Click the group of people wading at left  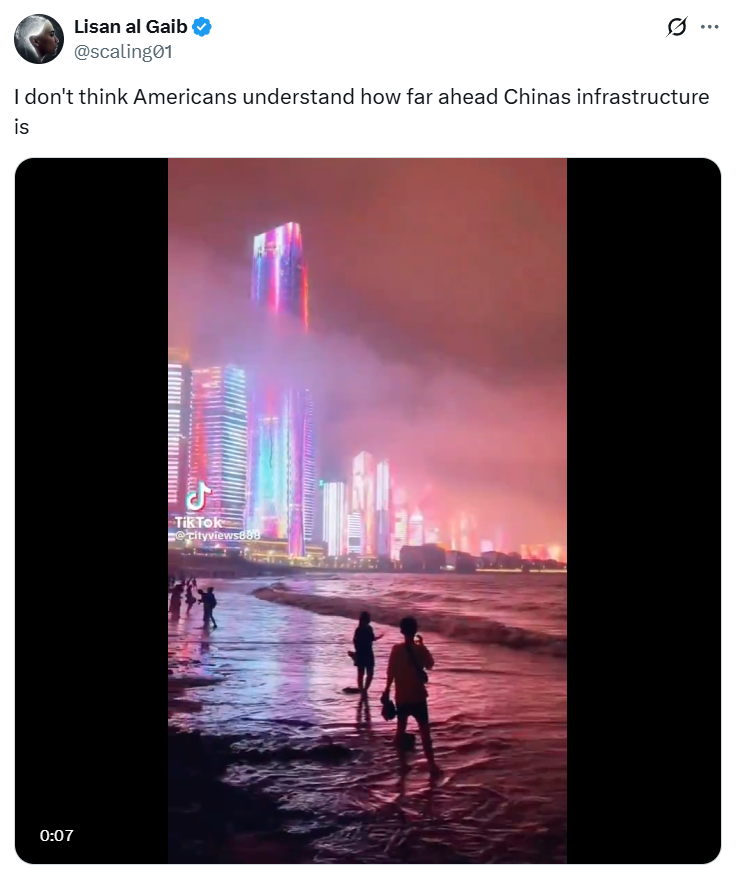tap(193, 603)
